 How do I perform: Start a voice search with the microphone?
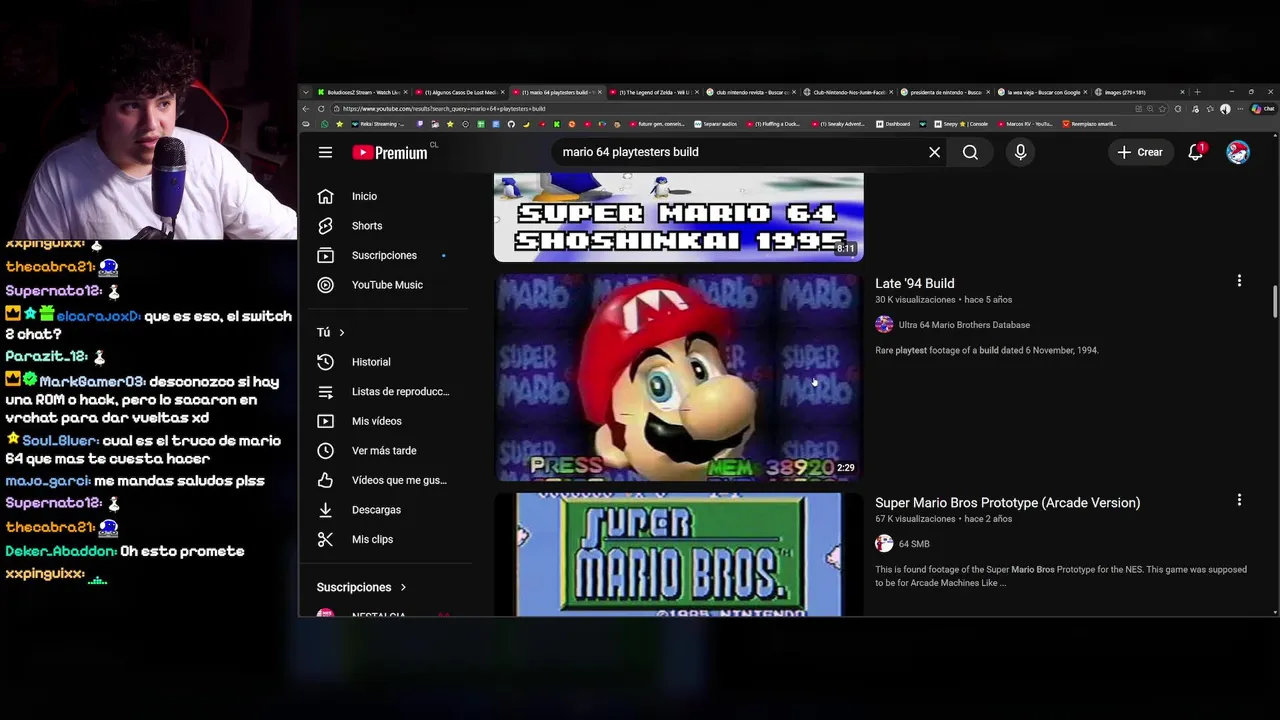(1020, 152)
